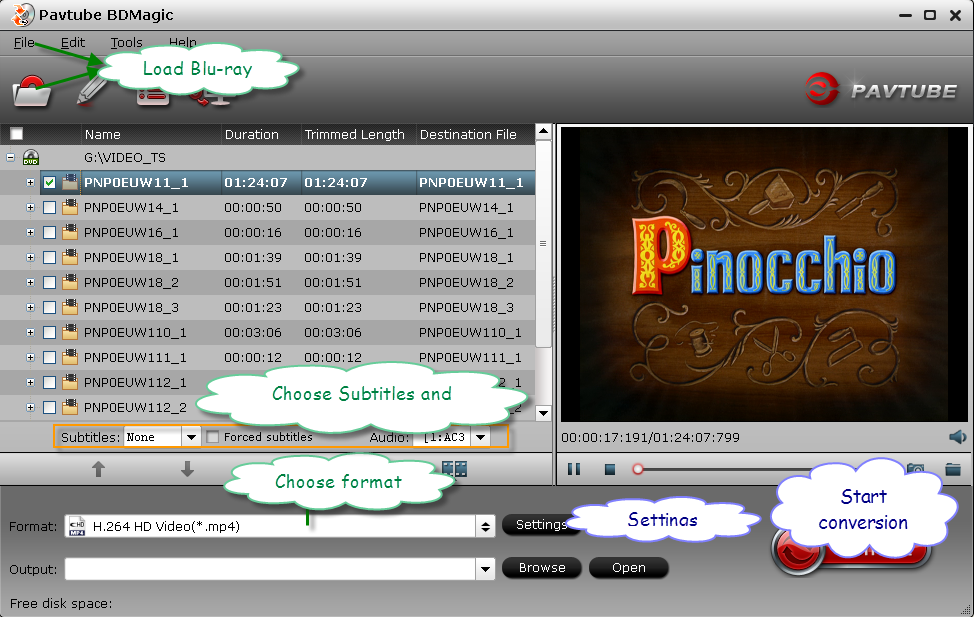Check the PNP0EUW18_3 title checkbox

[x=50, y=308]
